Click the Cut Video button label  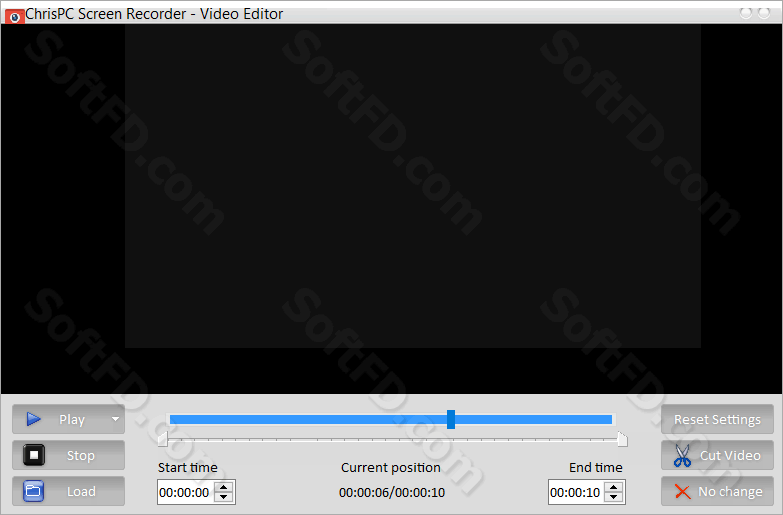tap(730, 456)
